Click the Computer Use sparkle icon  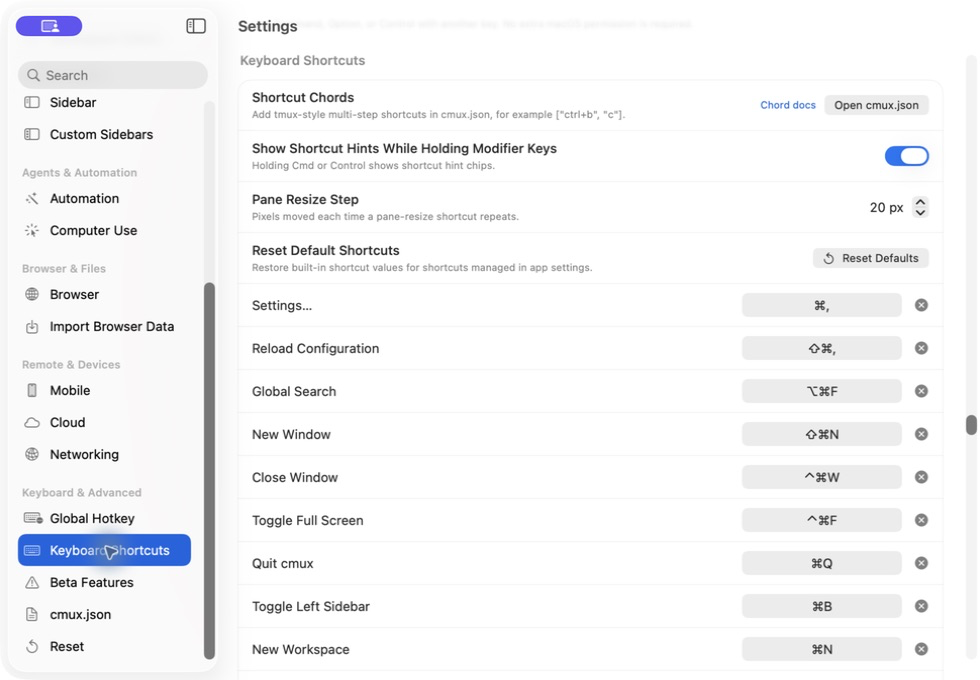[x=32, y=231]
